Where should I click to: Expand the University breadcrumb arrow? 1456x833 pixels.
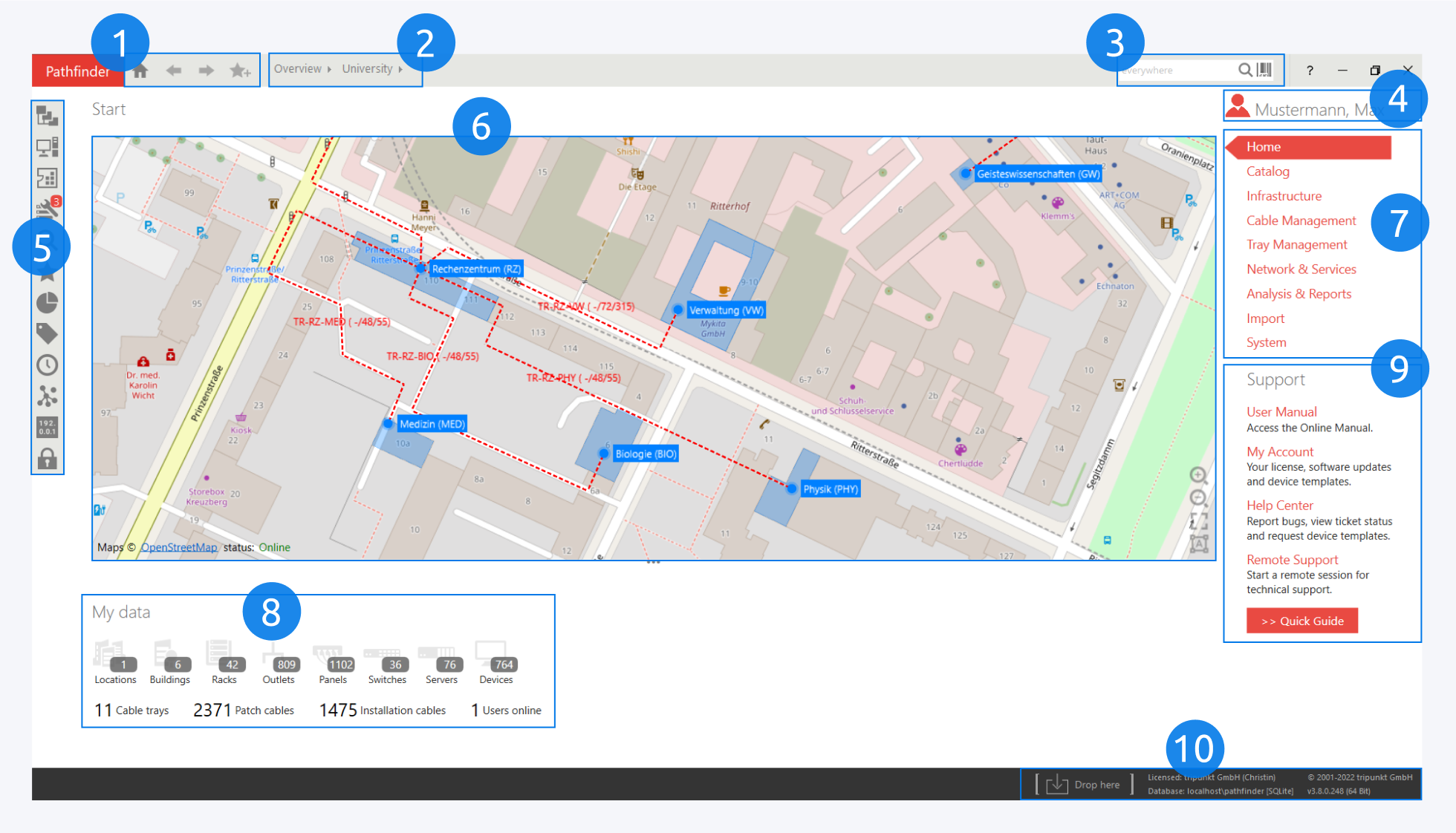coord(400,69)
